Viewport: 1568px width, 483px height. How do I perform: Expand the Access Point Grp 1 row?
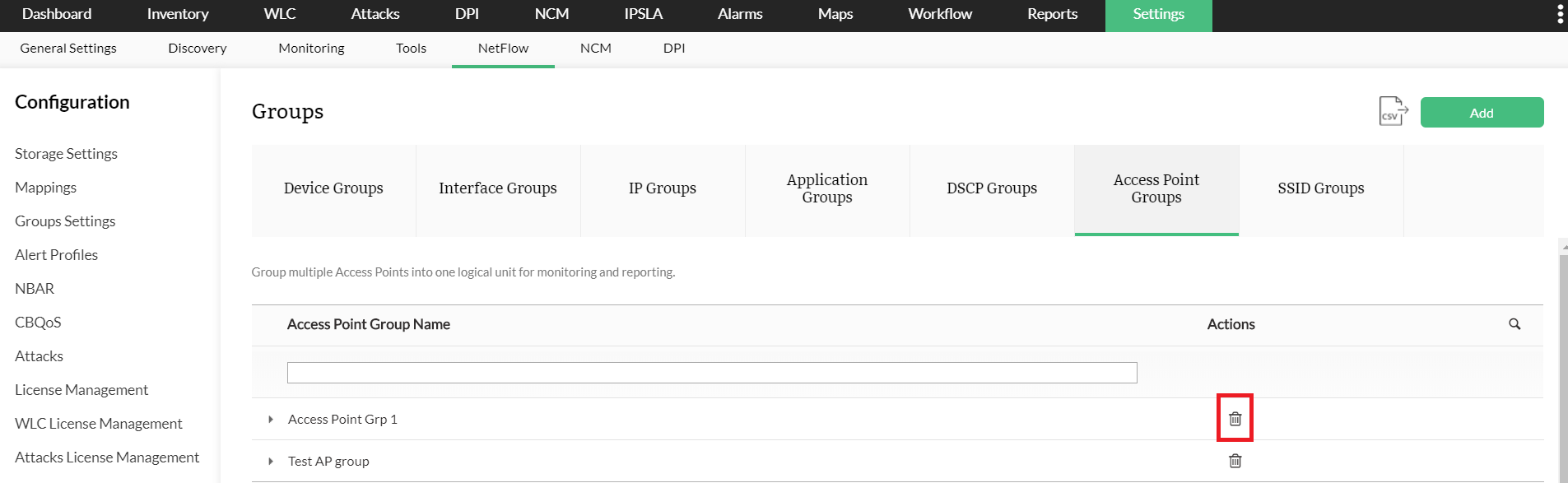pyautogui.click(x=271, y=420)
